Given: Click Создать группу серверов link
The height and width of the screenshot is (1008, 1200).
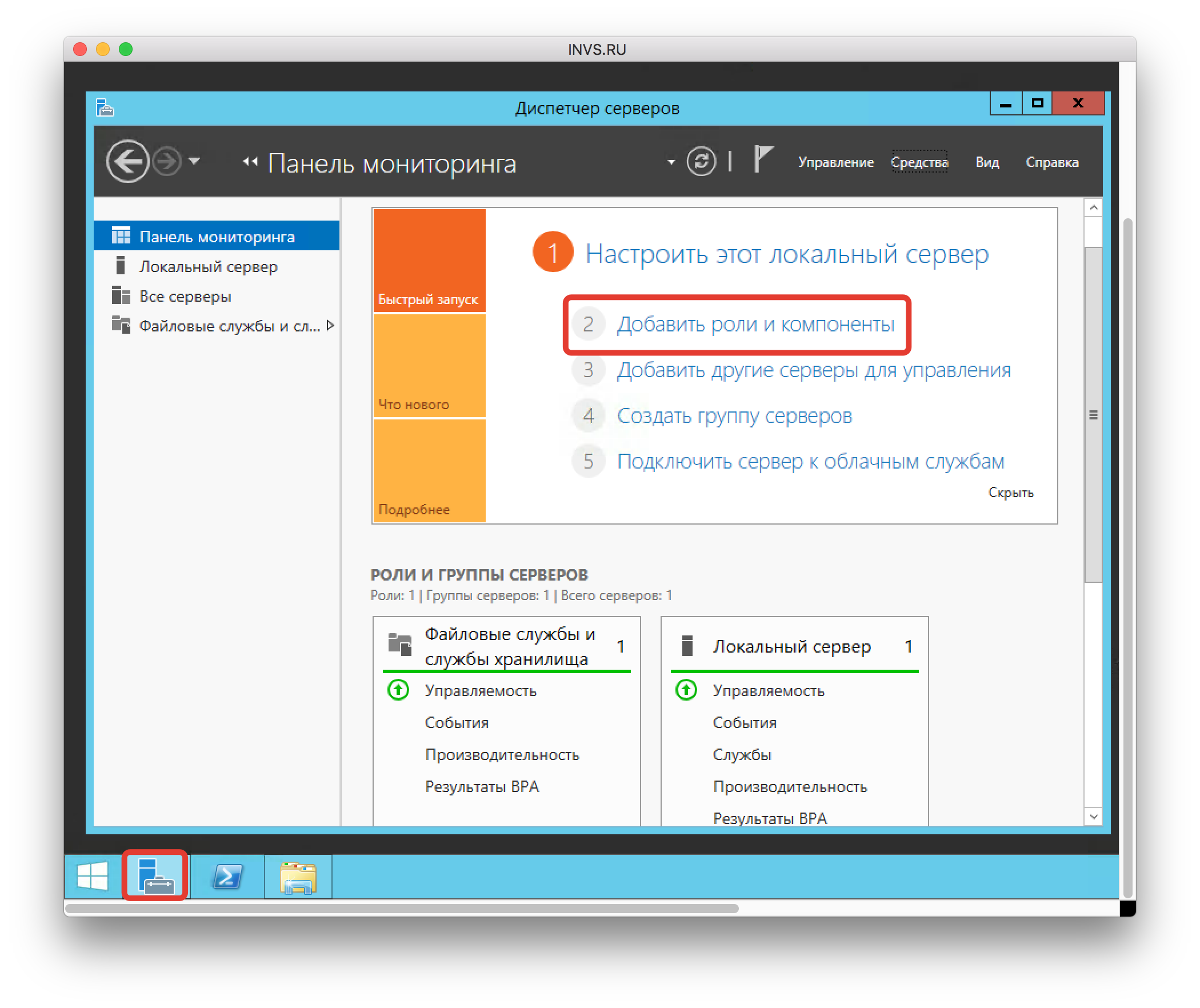Looking at the screenshot, I should pyautogui.click(x=734, y=415).
